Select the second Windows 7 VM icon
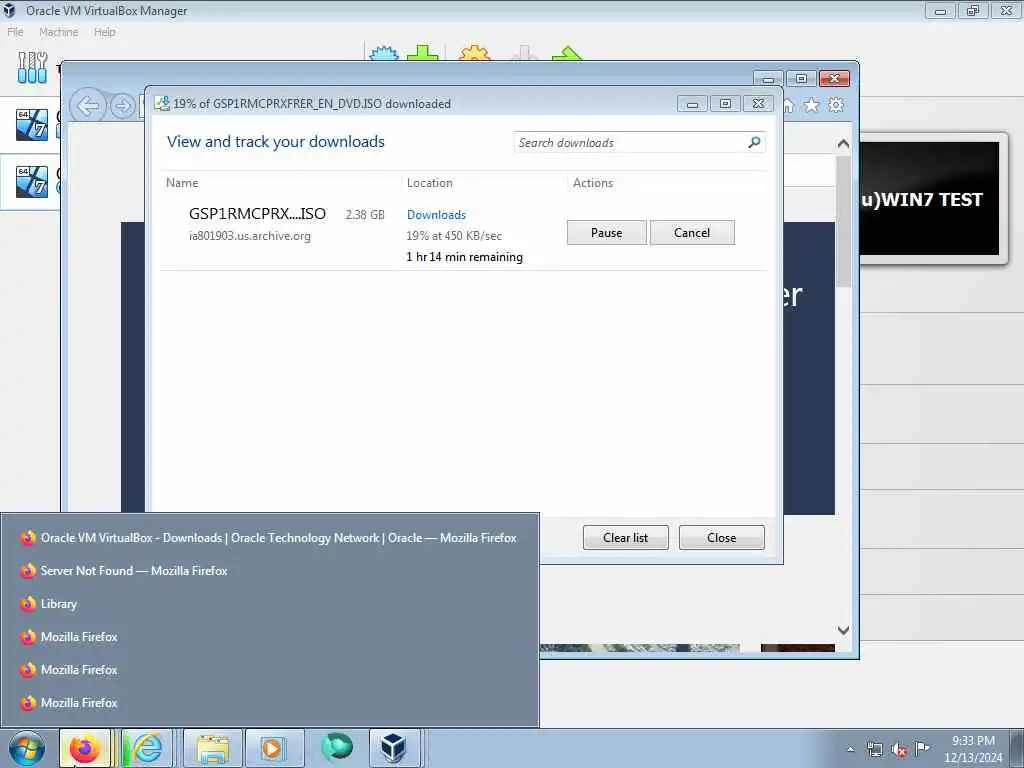The image size is (1024, 768). pyautogui.click(x=32, y=182)
